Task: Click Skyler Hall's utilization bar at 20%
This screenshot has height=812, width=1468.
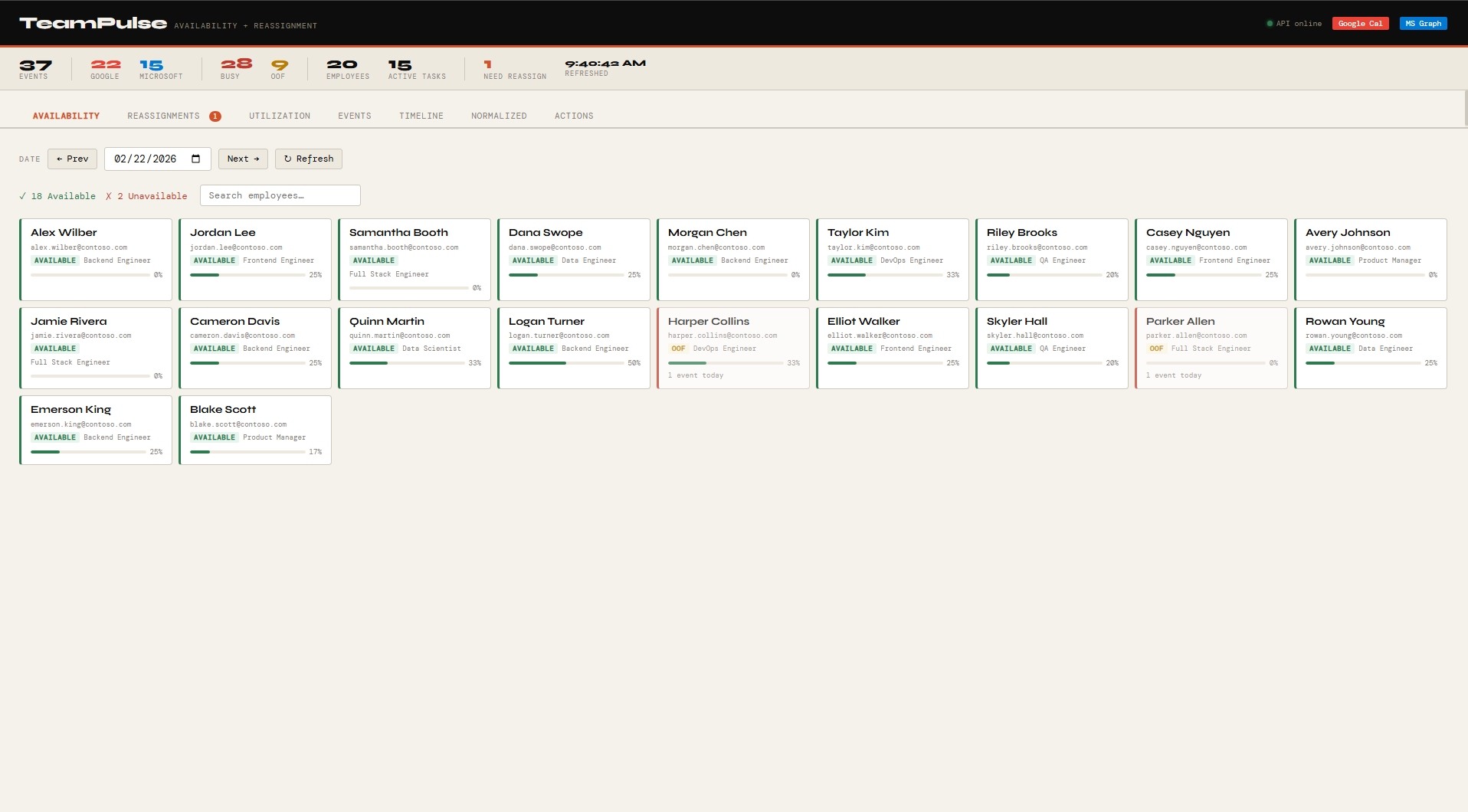Action: 1044,363
